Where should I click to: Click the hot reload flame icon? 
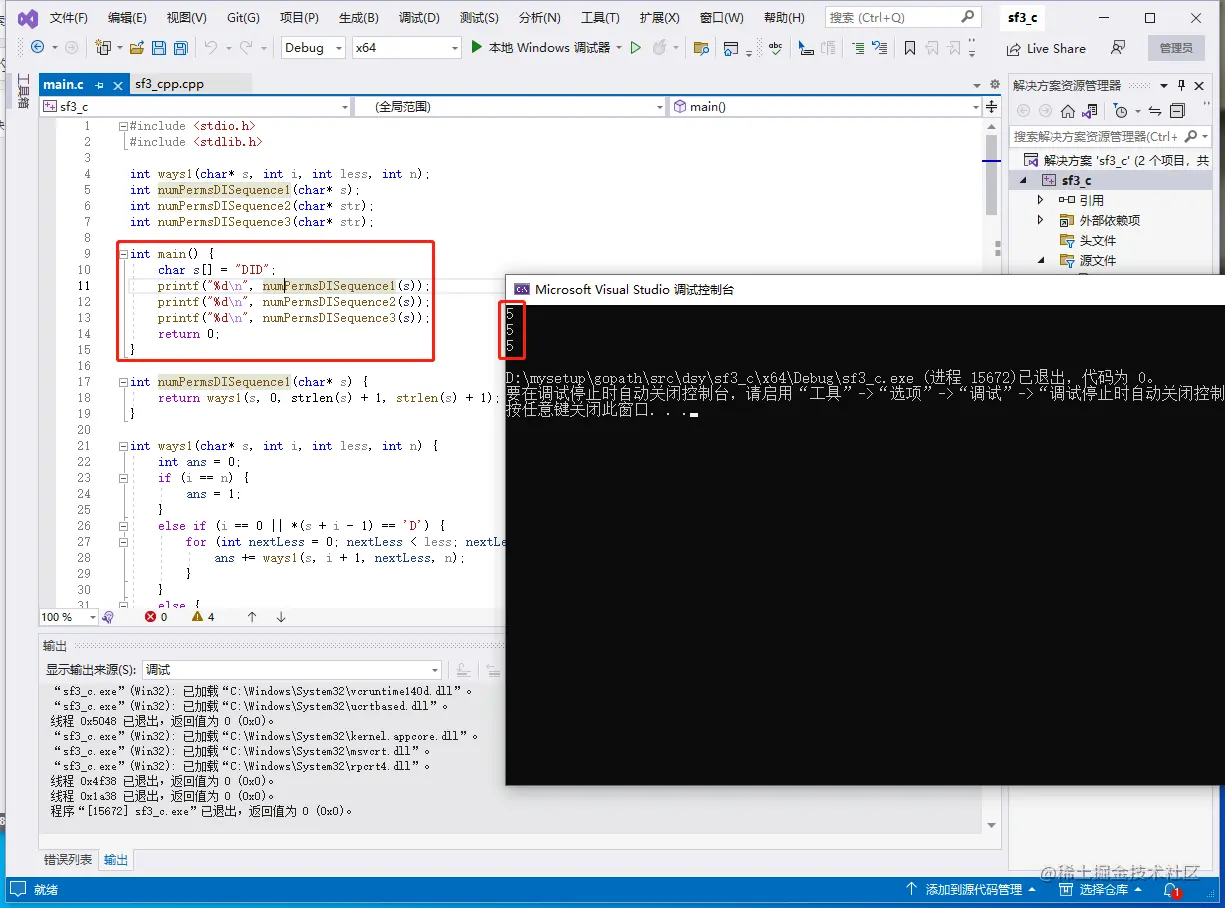point(659,48)
